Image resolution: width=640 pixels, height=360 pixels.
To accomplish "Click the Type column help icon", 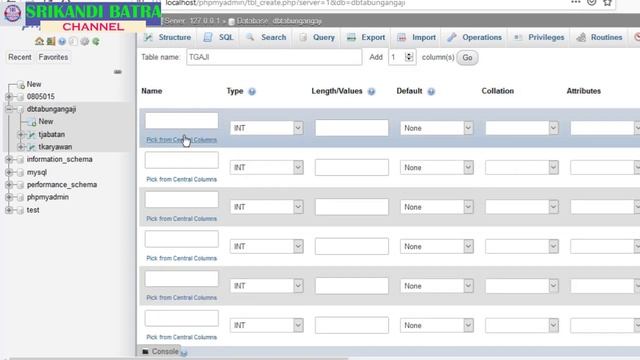I will [252, 91].
